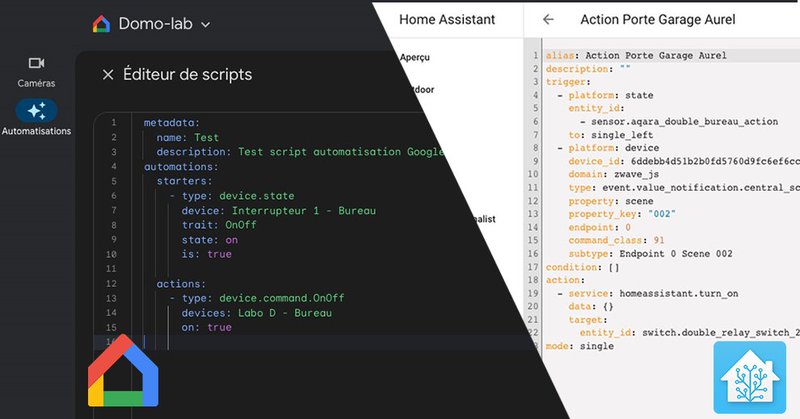Select the Automatisations sparkle icon
Image resolution: width=800 pixels, height=419 pixels.
coord(36,111)
